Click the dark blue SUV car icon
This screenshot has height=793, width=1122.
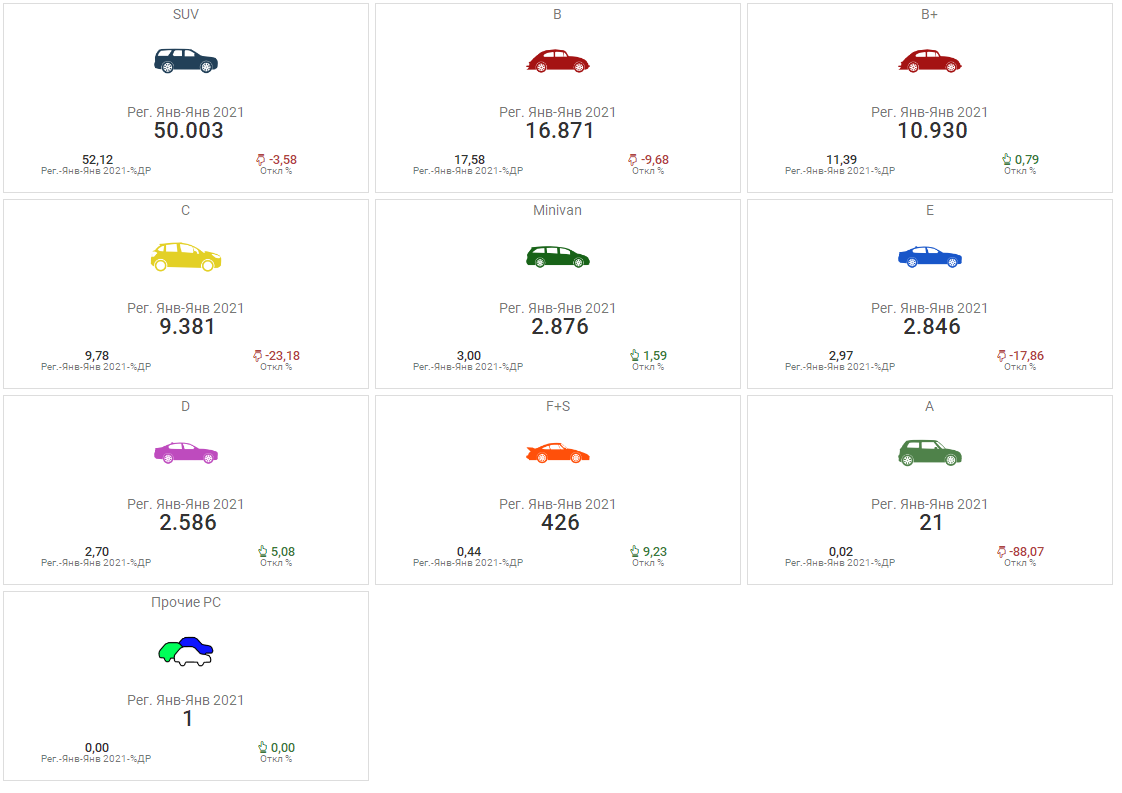pos(186,61)
